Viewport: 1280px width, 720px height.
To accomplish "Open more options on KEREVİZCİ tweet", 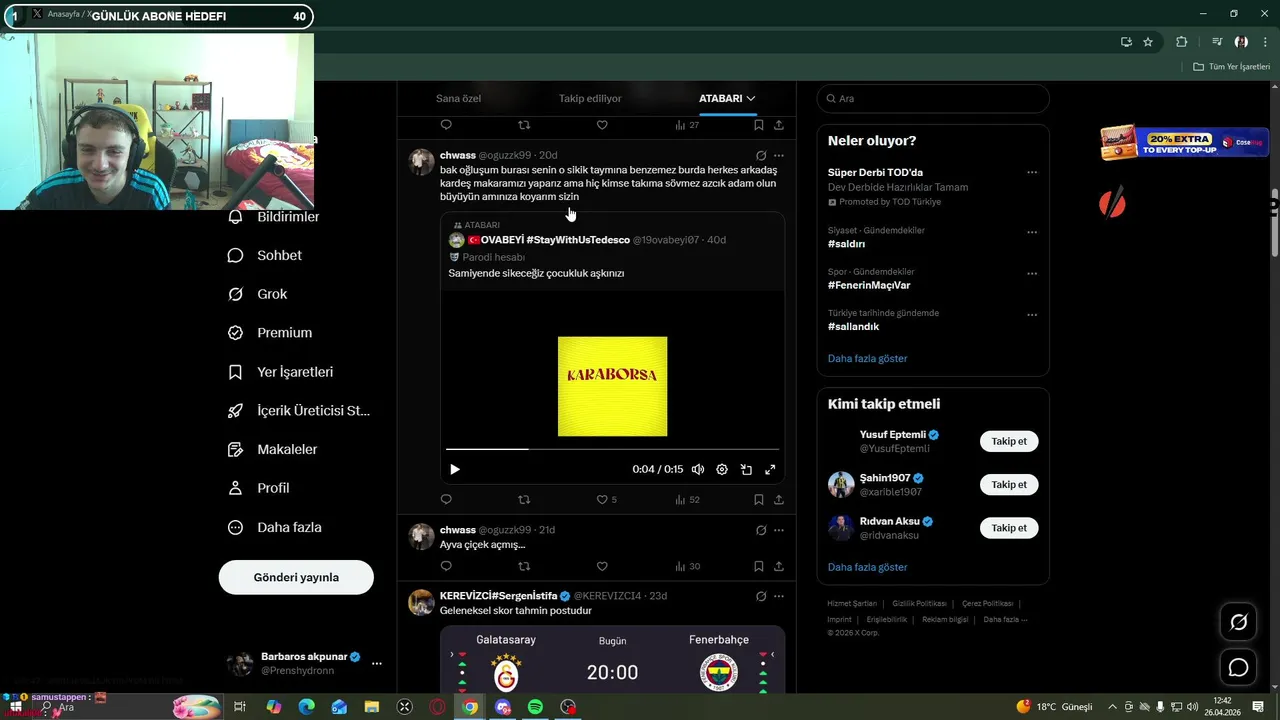I will [779, 596].
